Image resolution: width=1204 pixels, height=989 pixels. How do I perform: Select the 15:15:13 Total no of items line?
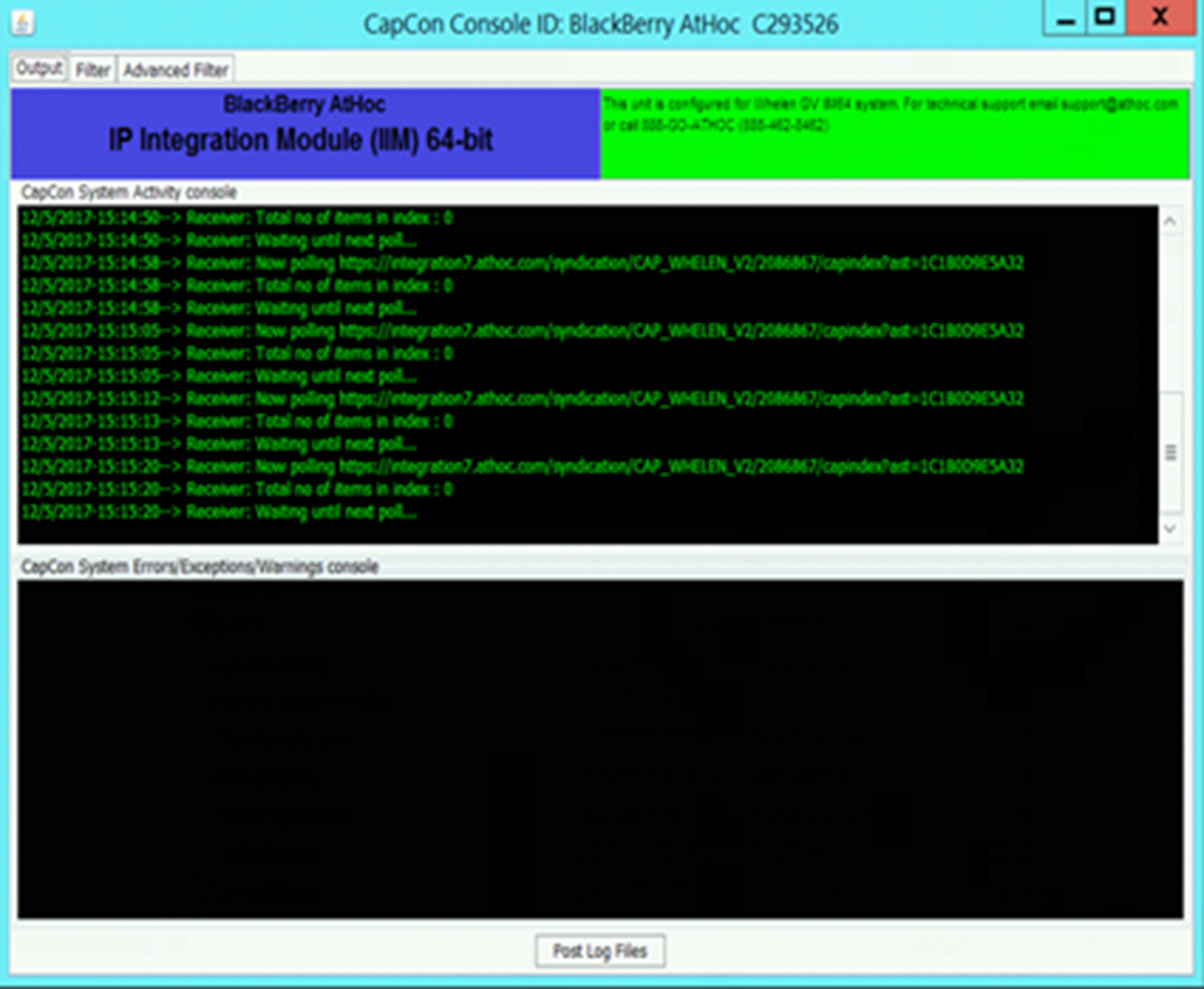pyautogui.click(x=236, y=421)
